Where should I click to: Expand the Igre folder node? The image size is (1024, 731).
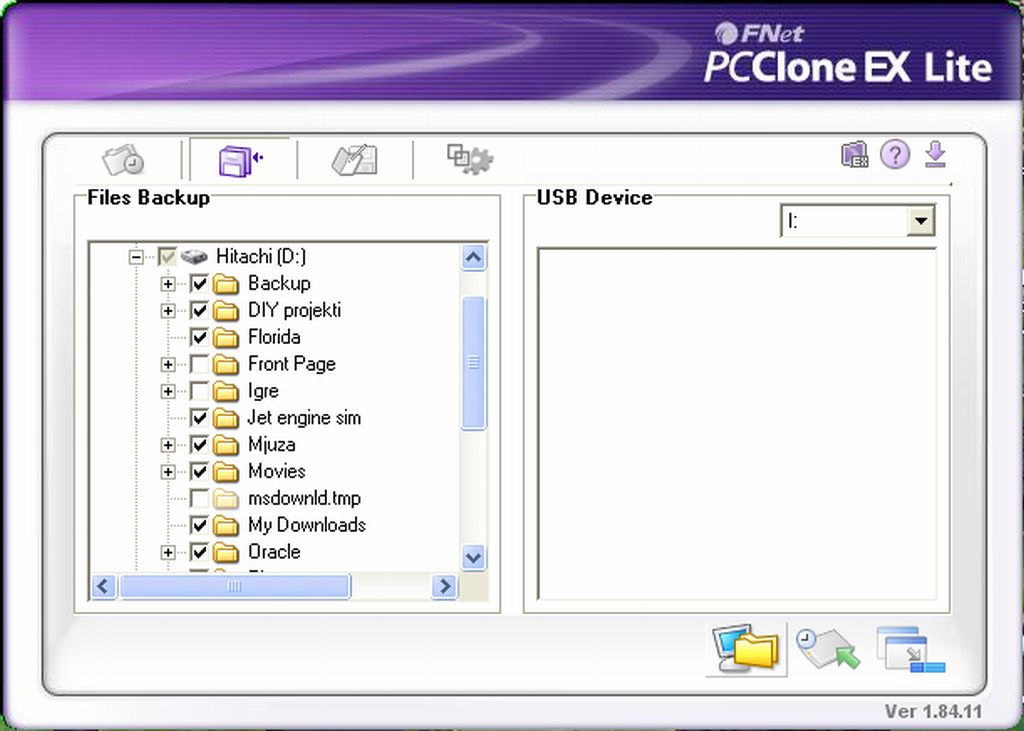click(168, 391)
